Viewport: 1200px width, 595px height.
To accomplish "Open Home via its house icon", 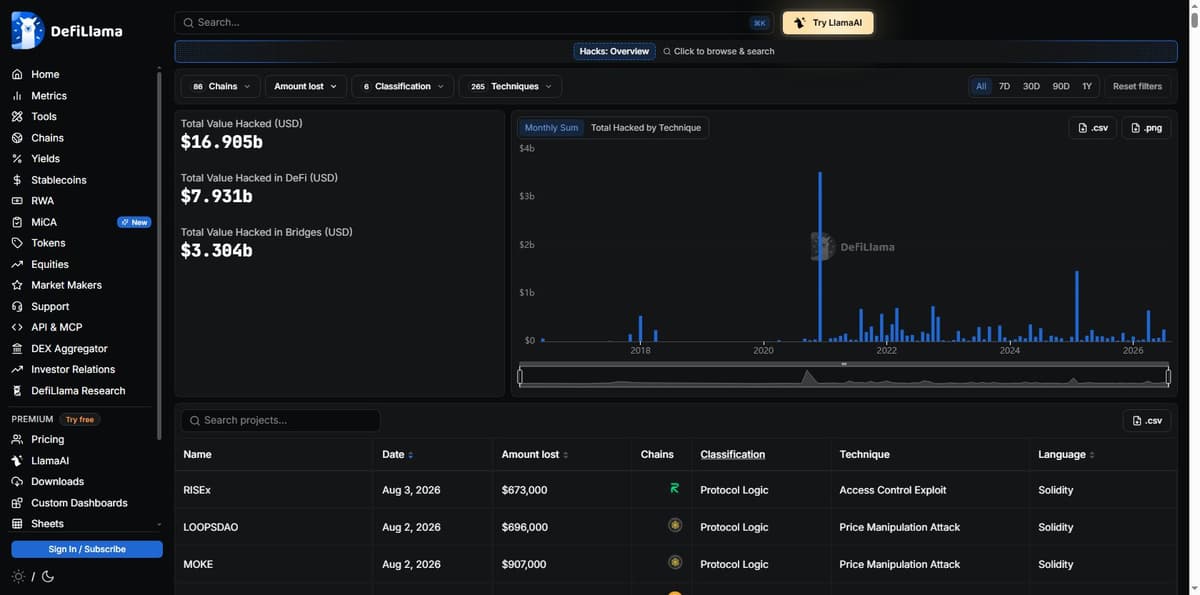I will point(17,74).
